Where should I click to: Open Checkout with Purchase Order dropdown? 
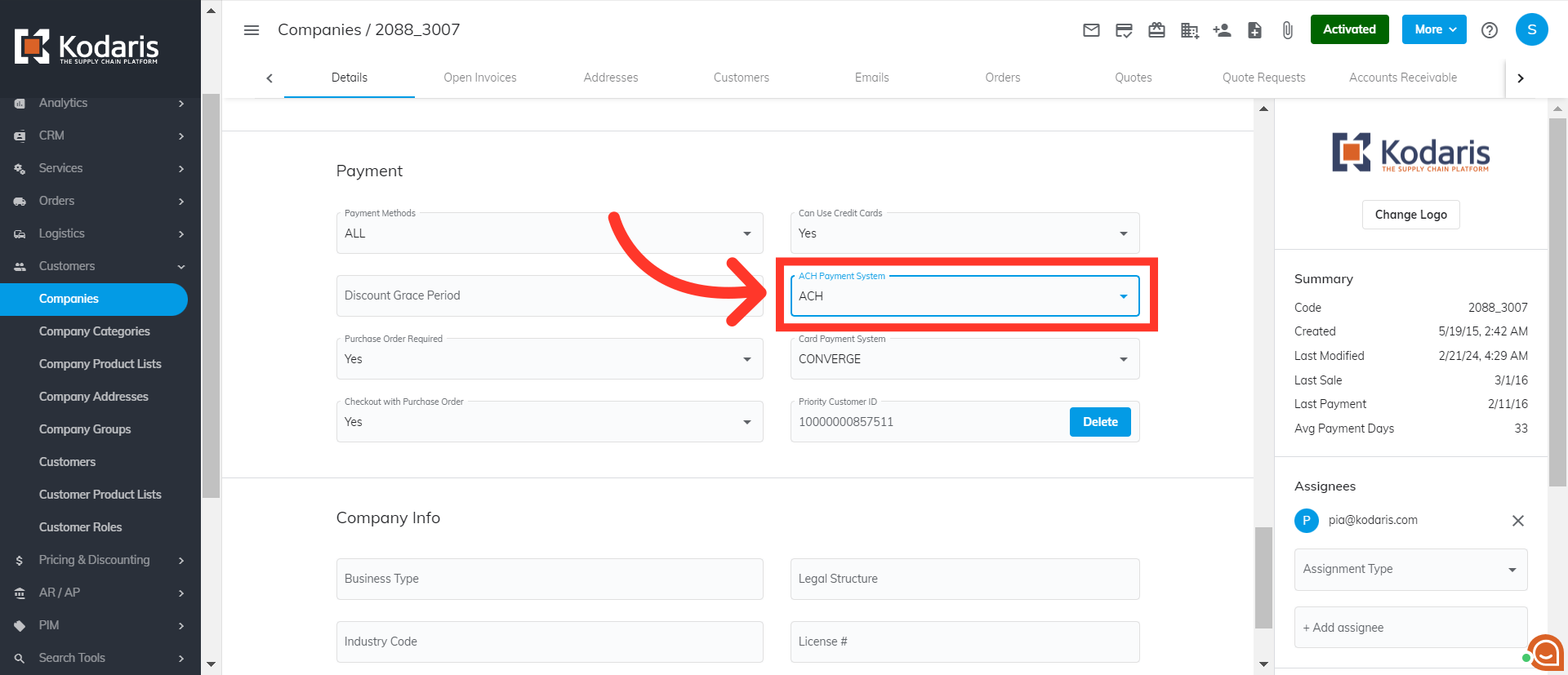point(550,422)
